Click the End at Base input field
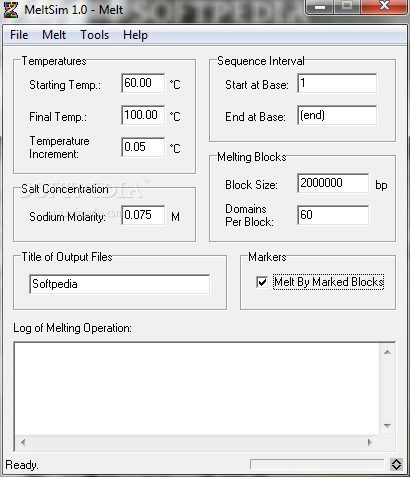 pyautogui.click(x=337, y=115)
